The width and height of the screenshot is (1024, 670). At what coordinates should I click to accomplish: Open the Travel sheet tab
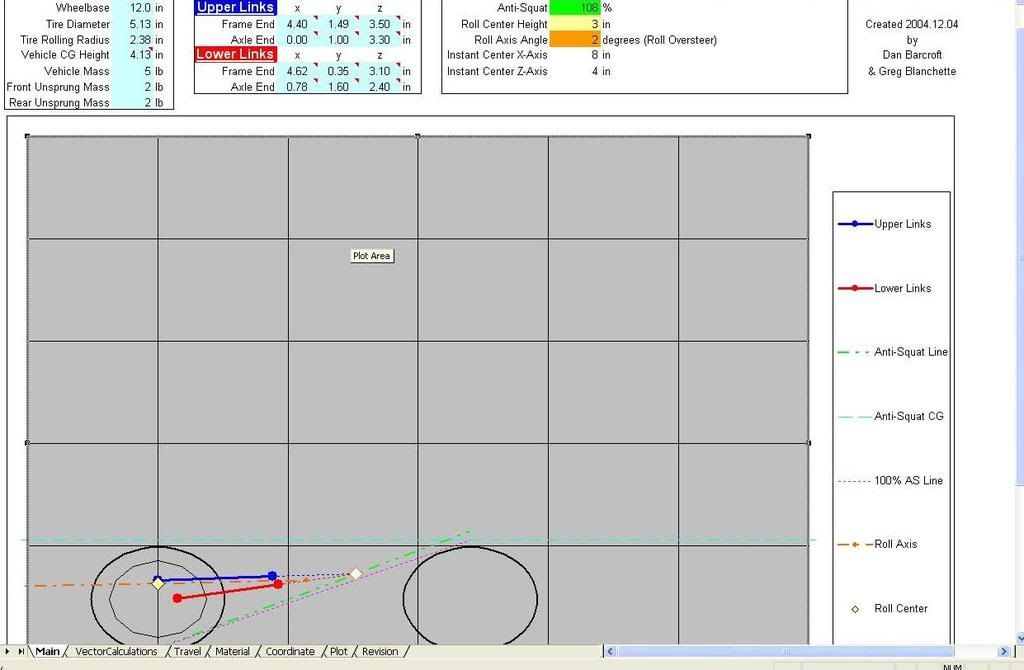(187, 652)
